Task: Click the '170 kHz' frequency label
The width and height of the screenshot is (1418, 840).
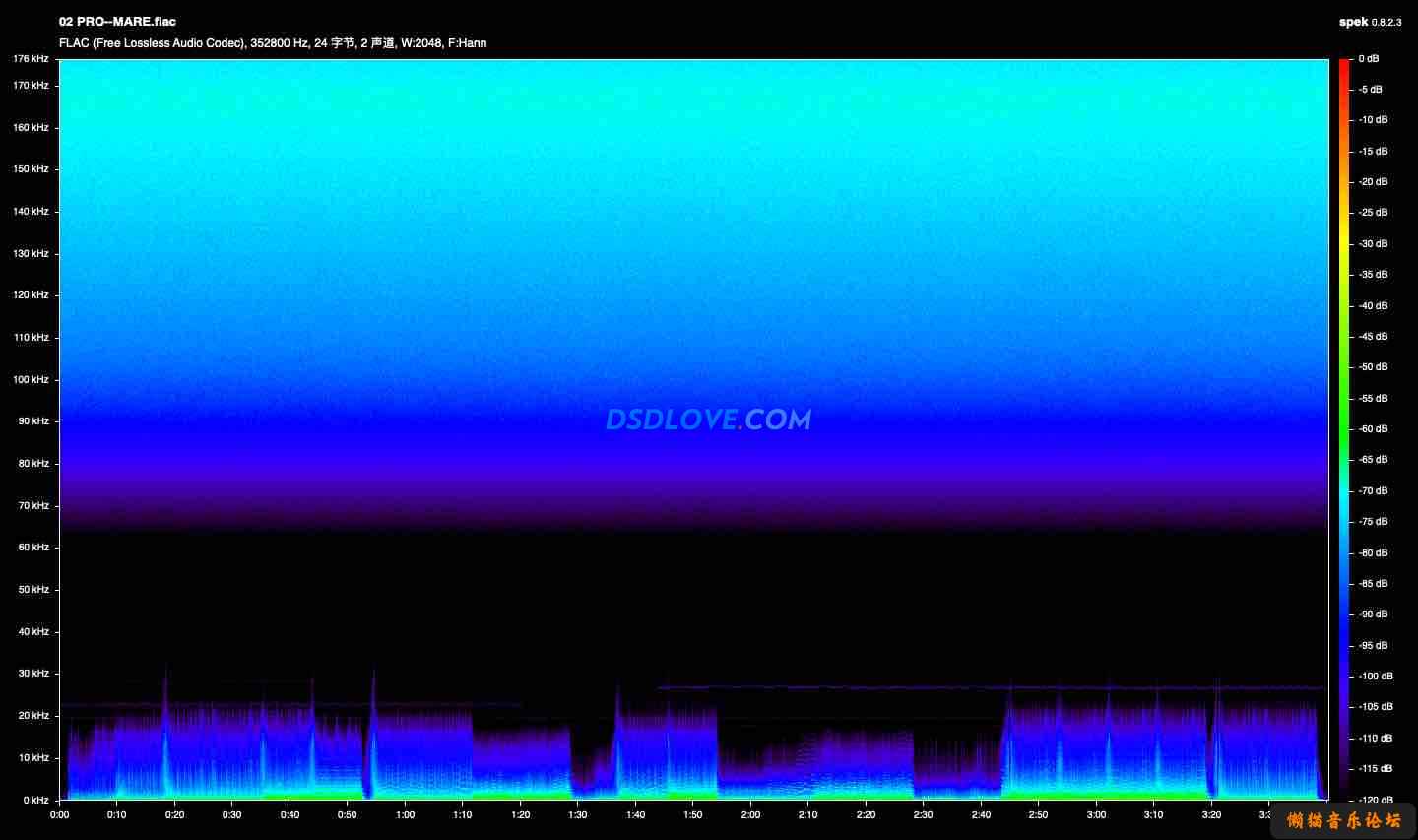Action: click(31, 86)
